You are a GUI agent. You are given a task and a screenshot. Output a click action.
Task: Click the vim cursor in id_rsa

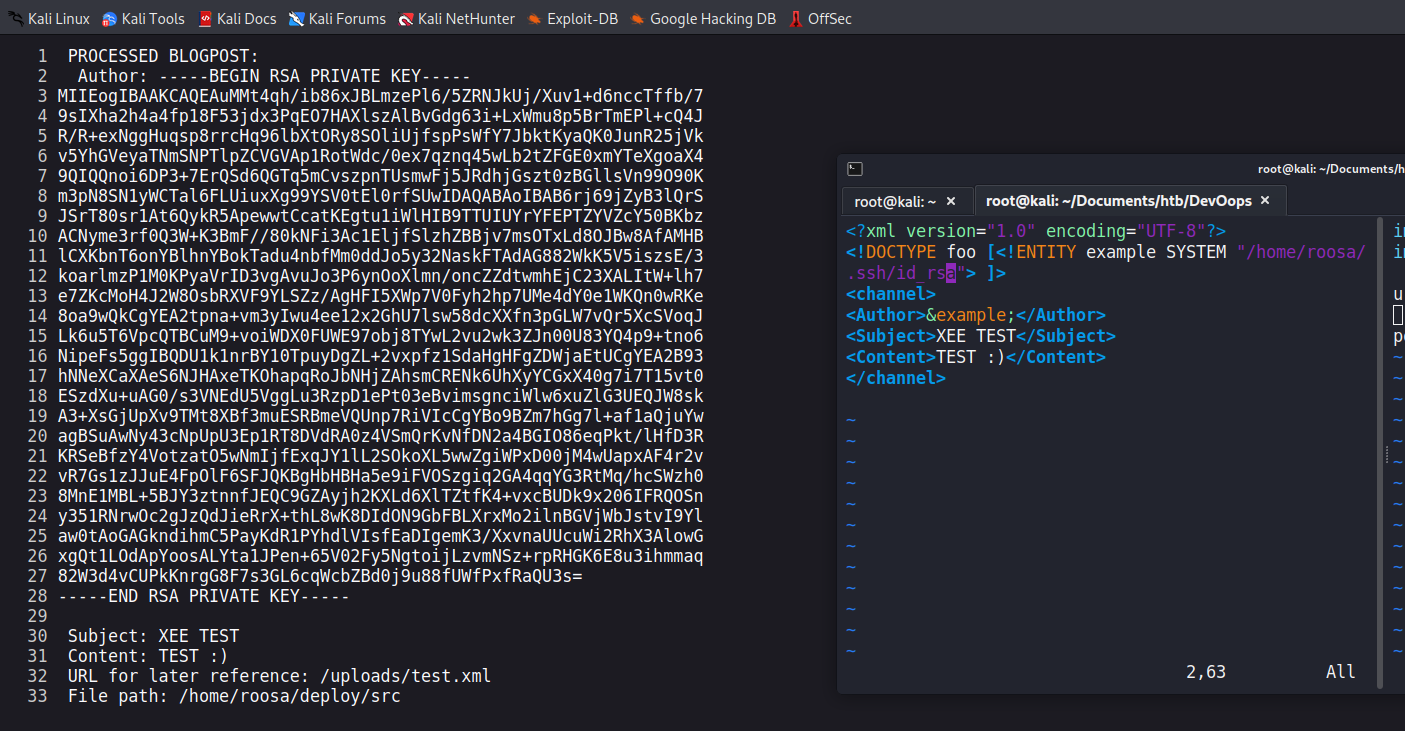(952, 273)
